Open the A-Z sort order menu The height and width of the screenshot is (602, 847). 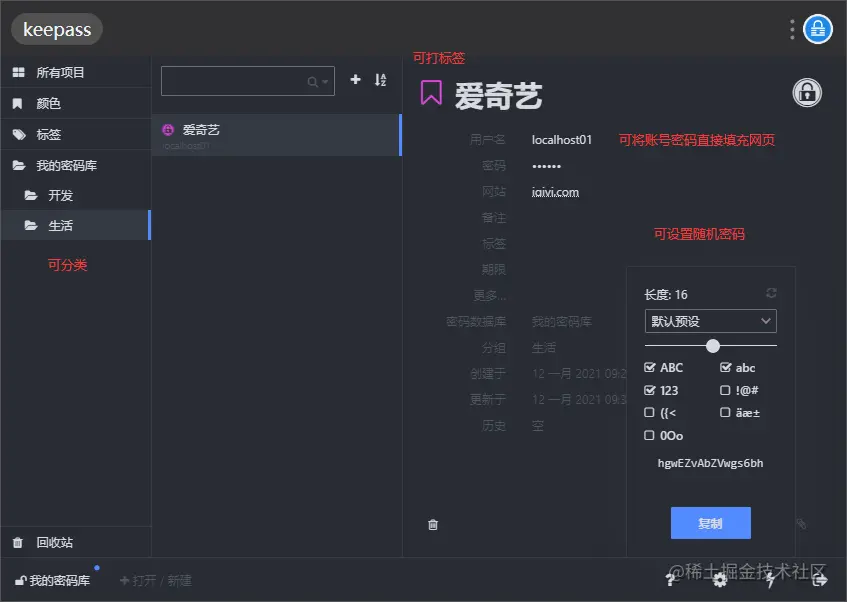380,80
